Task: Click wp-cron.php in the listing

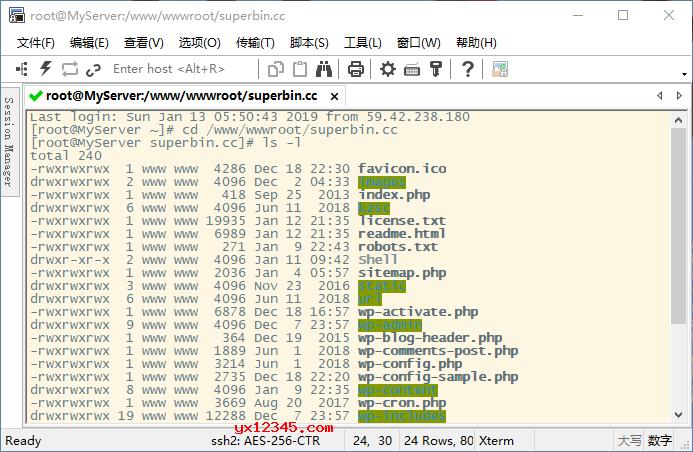Action: [x=402, y=403]
